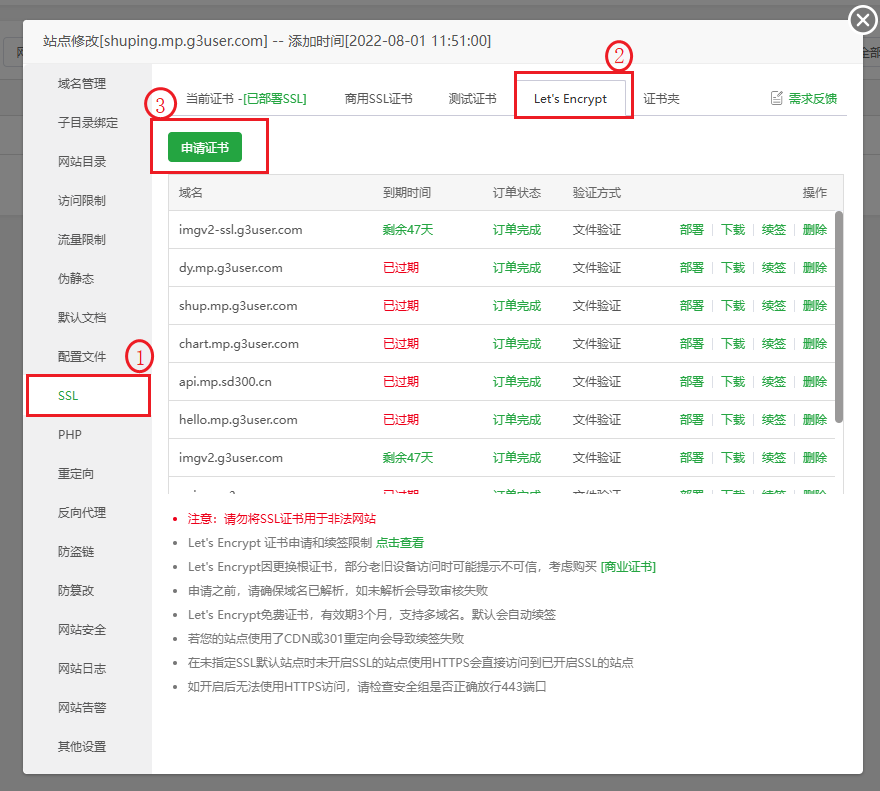Delete chart.mp.g3user.com certificate
This screenshot has width=880, height=791.
[x=814, y=344]
